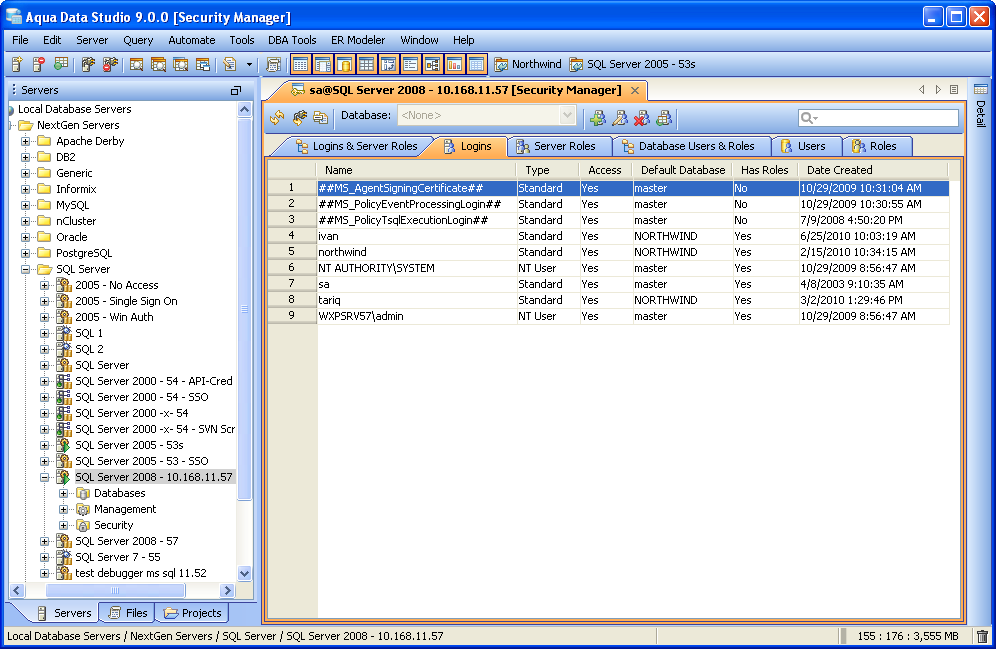Open the Files tab at bottom left
The height and width of the screenshot is (649, 996).
point(127,613)
